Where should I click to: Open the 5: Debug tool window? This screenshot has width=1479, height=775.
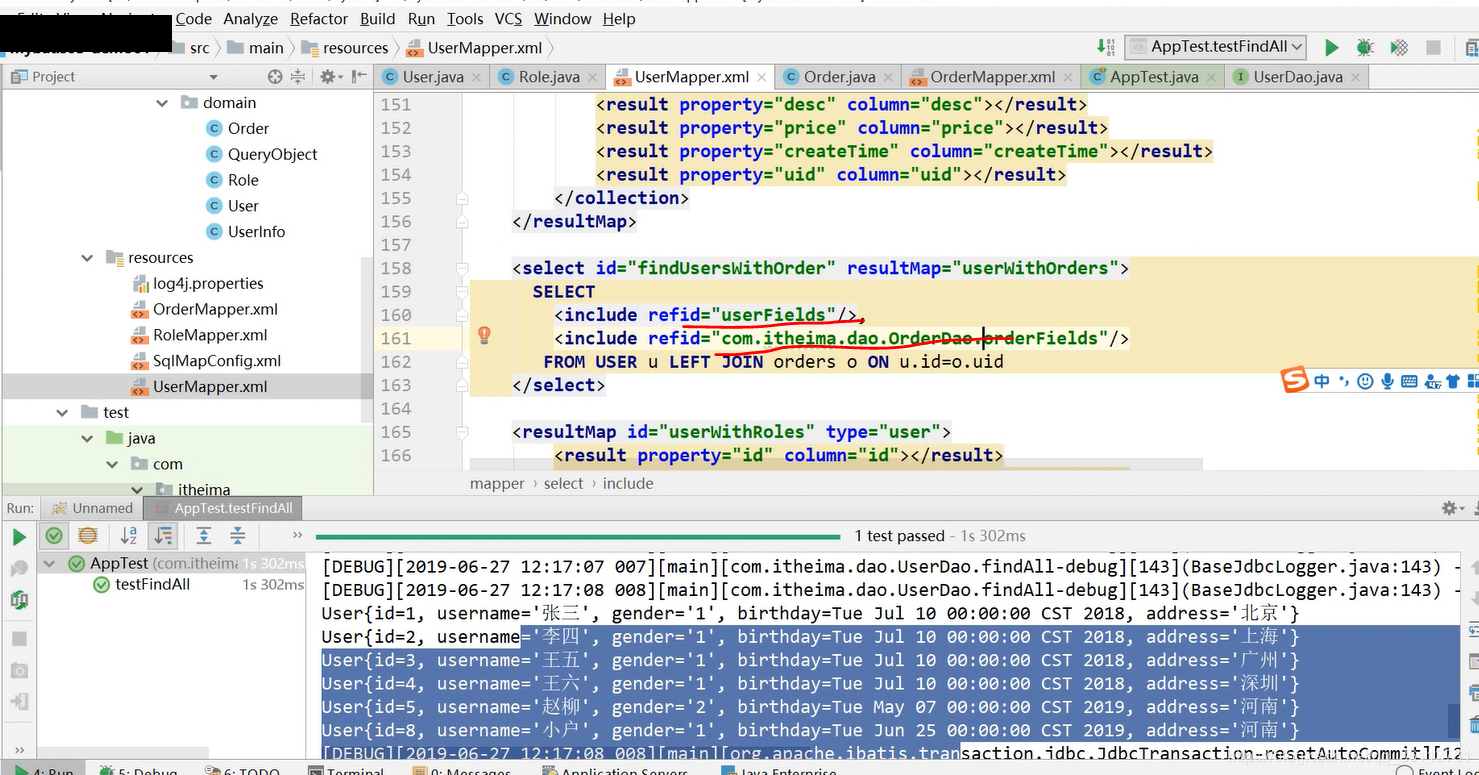point(138,771)
